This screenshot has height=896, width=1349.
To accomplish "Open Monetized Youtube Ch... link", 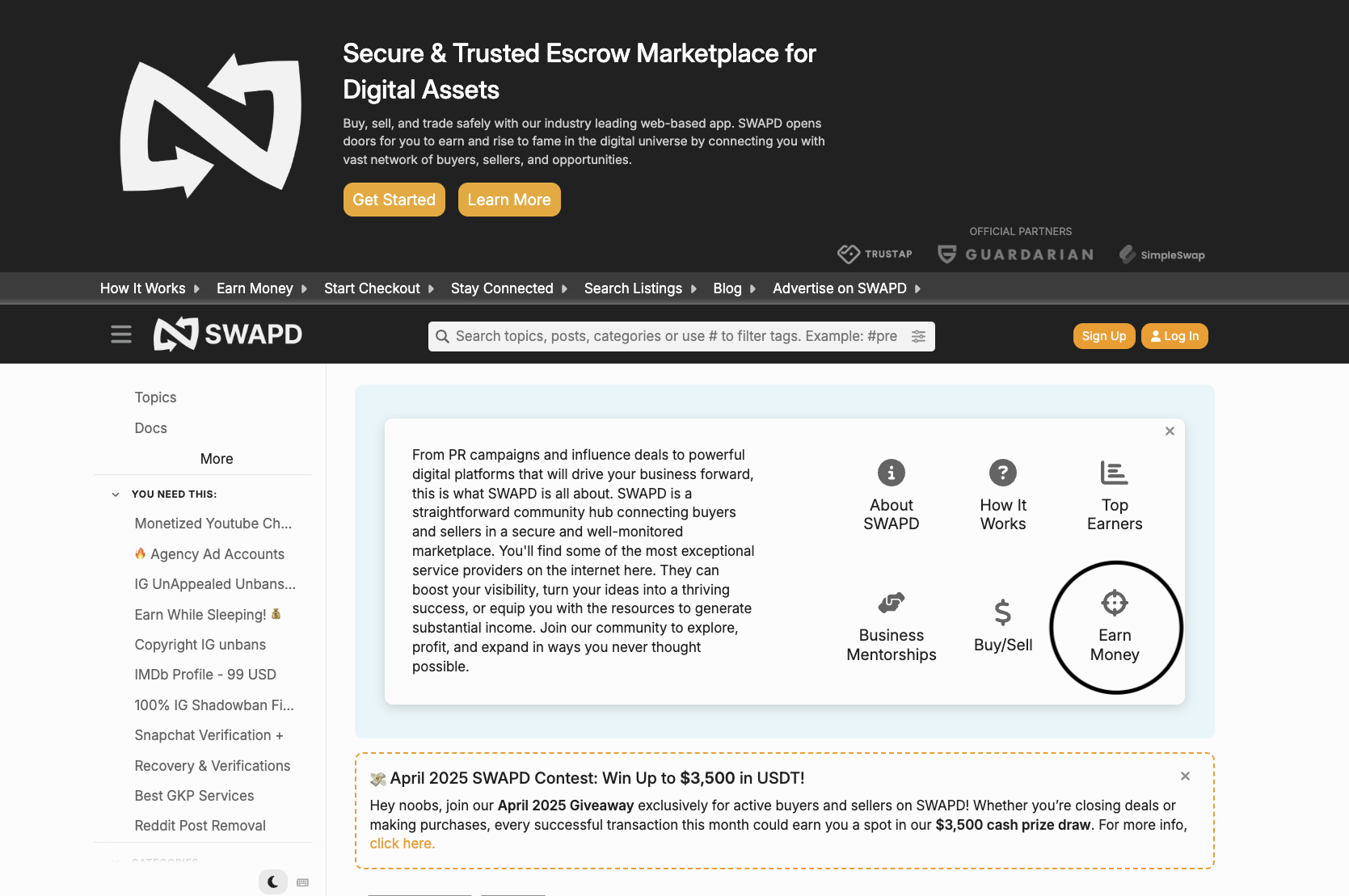I will (213, 524).
